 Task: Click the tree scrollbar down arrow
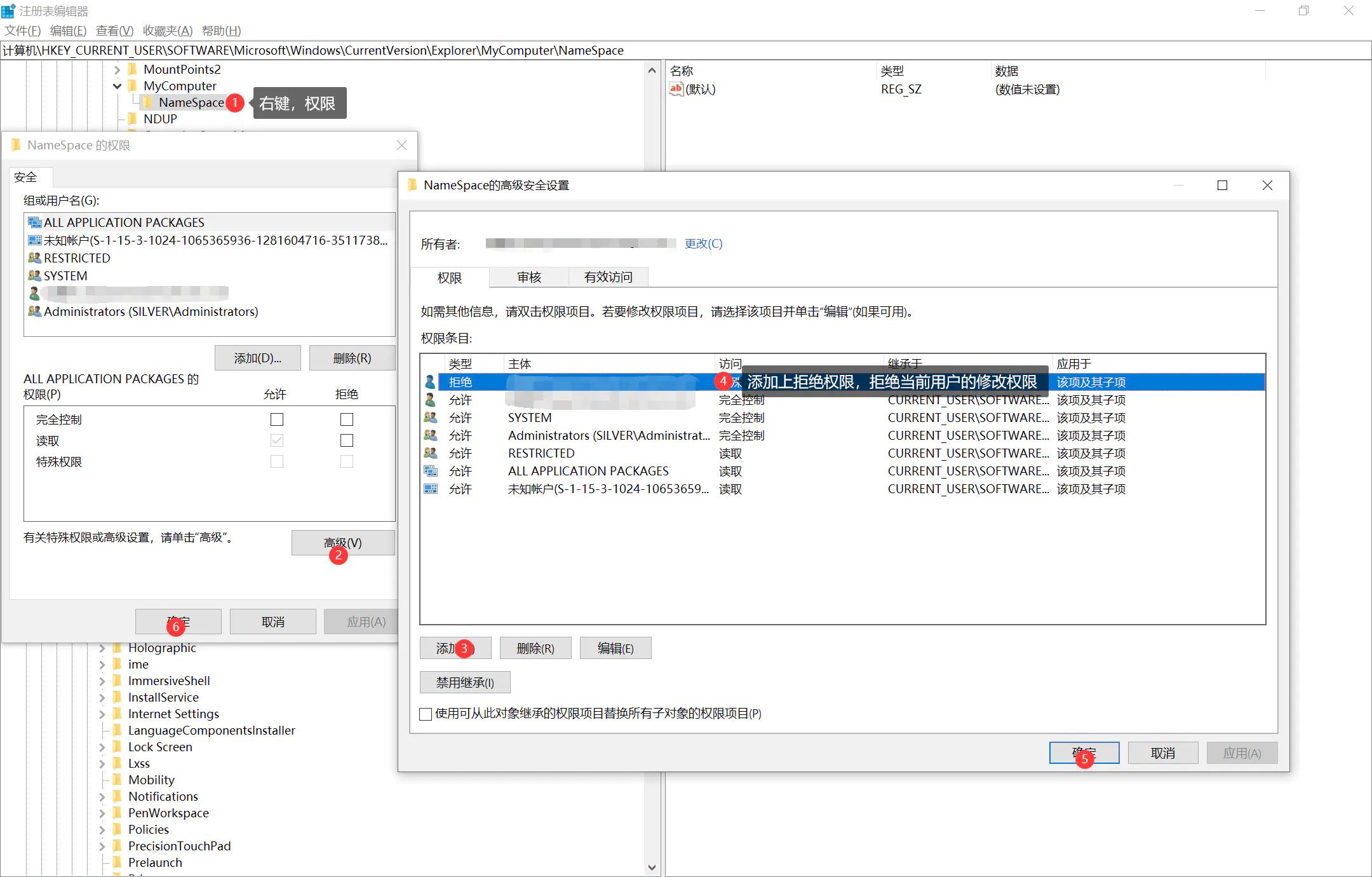point(652,867)
